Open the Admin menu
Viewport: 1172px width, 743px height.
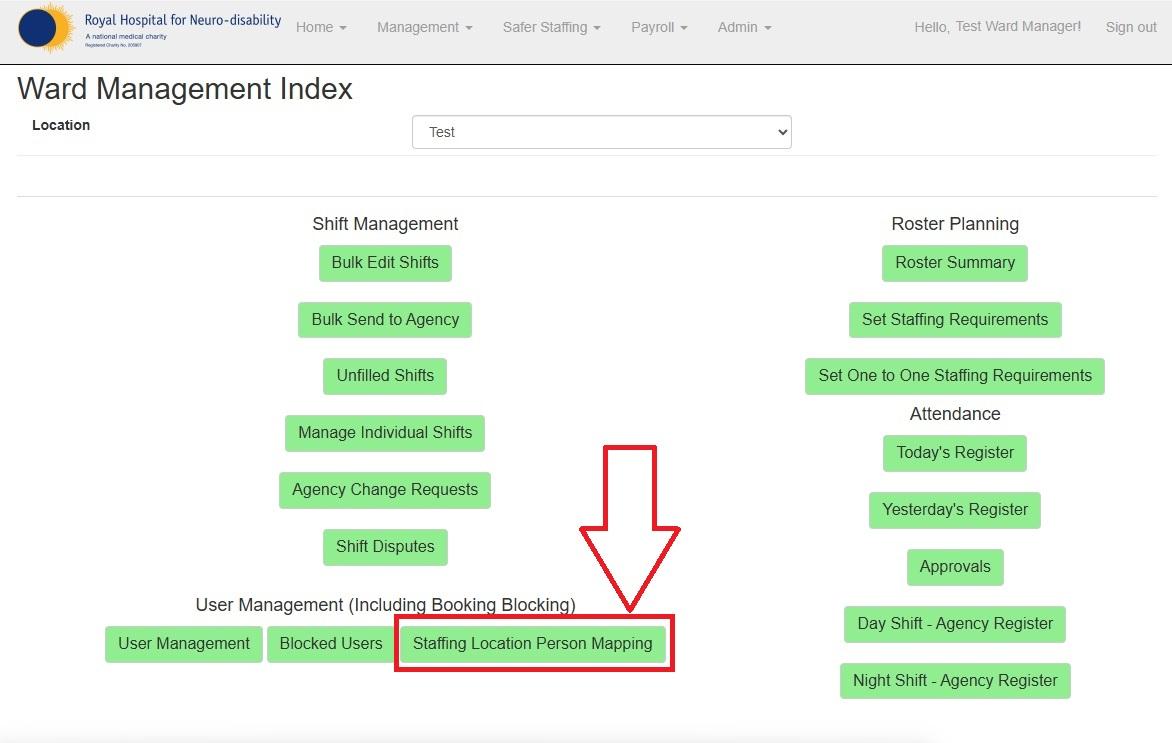744,28
